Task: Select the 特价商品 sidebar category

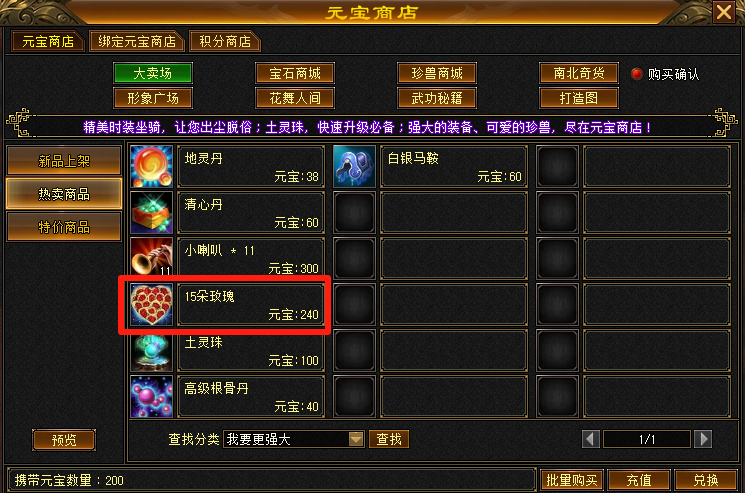Action: click(x=64, y=227)
